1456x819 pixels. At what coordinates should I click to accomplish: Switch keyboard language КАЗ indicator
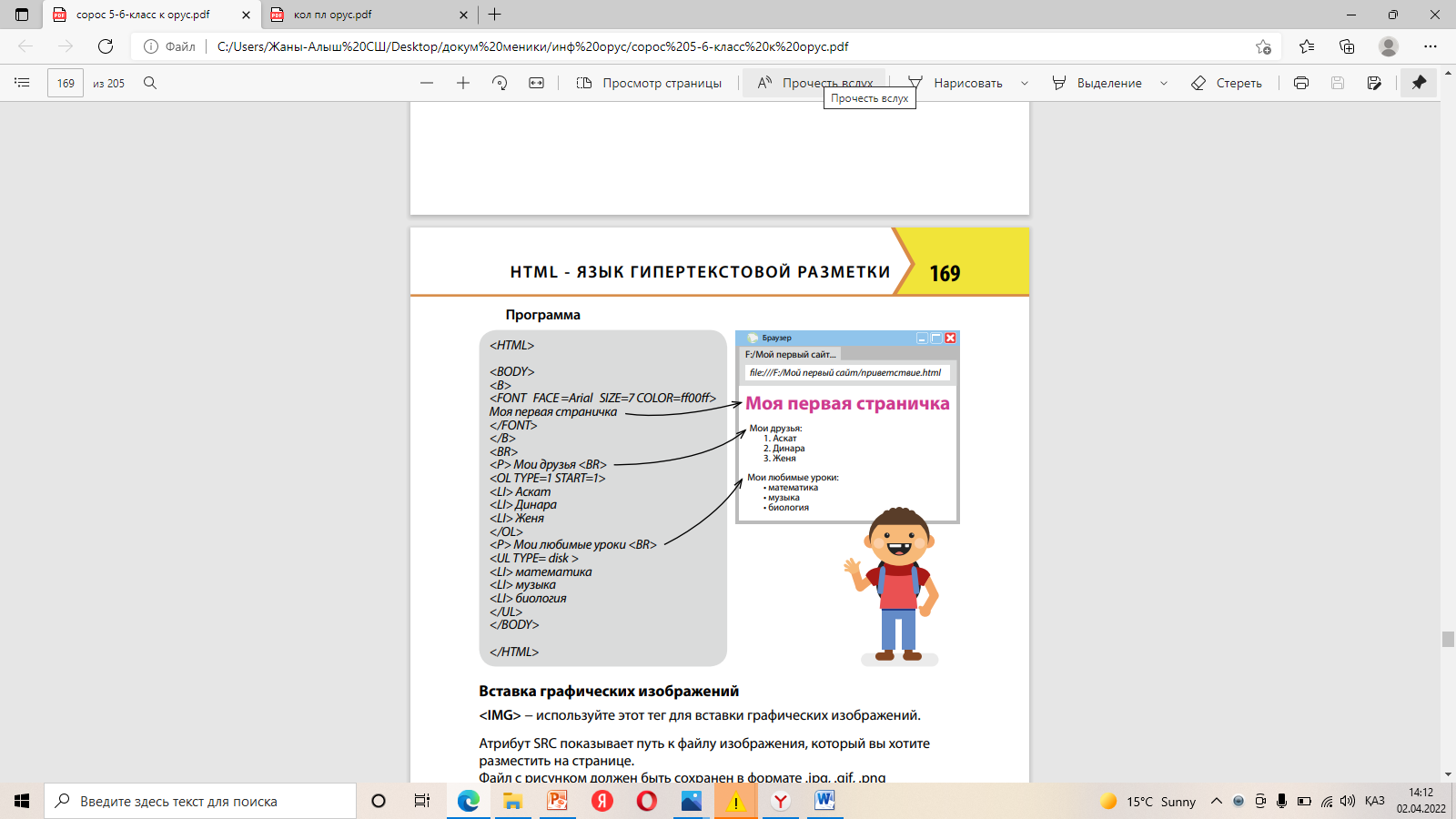[1375, 801]
